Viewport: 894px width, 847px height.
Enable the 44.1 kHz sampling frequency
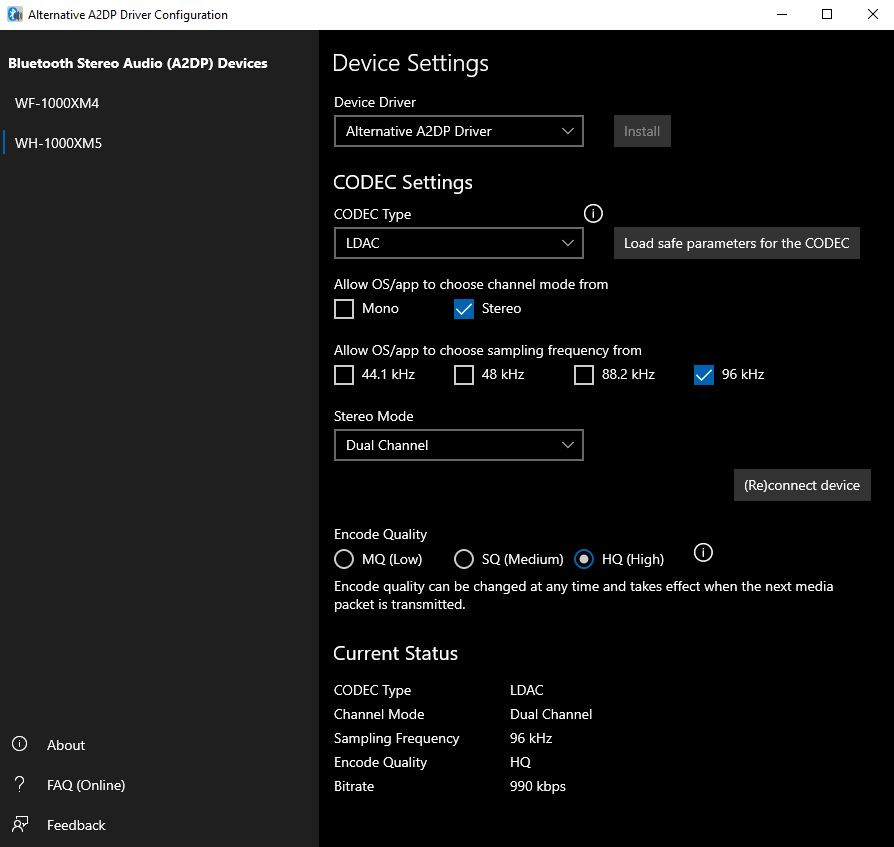344,375
